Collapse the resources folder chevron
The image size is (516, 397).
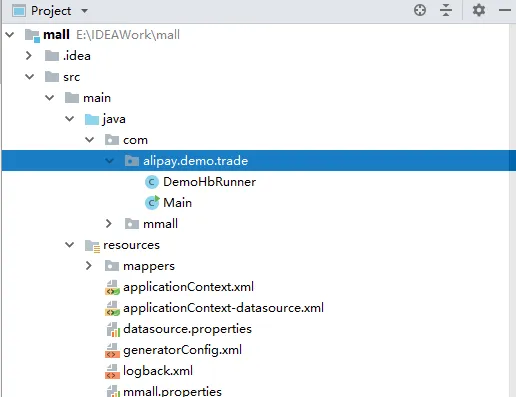[70, 245]
